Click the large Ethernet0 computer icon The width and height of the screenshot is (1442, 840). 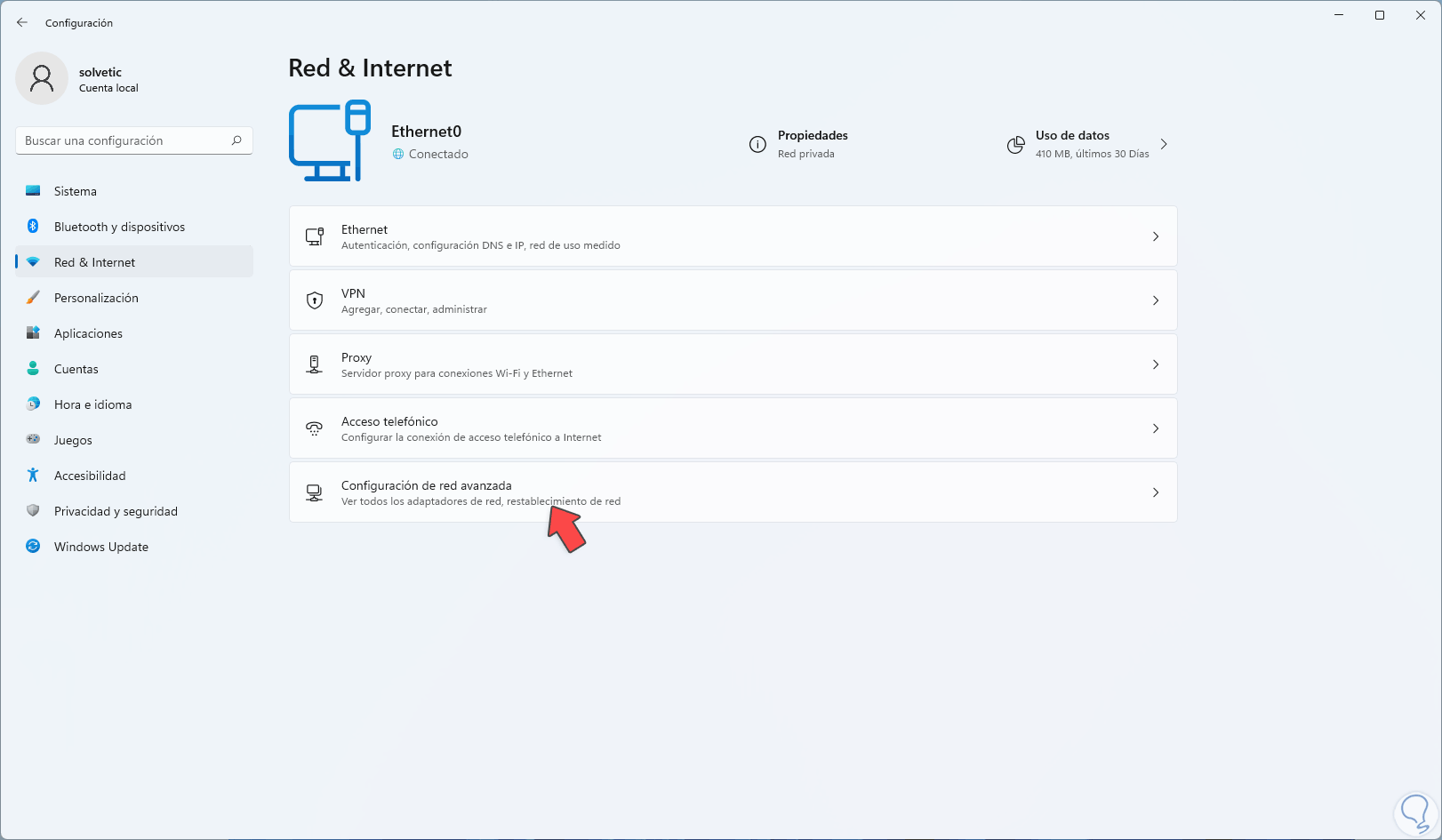pos(330,141)
